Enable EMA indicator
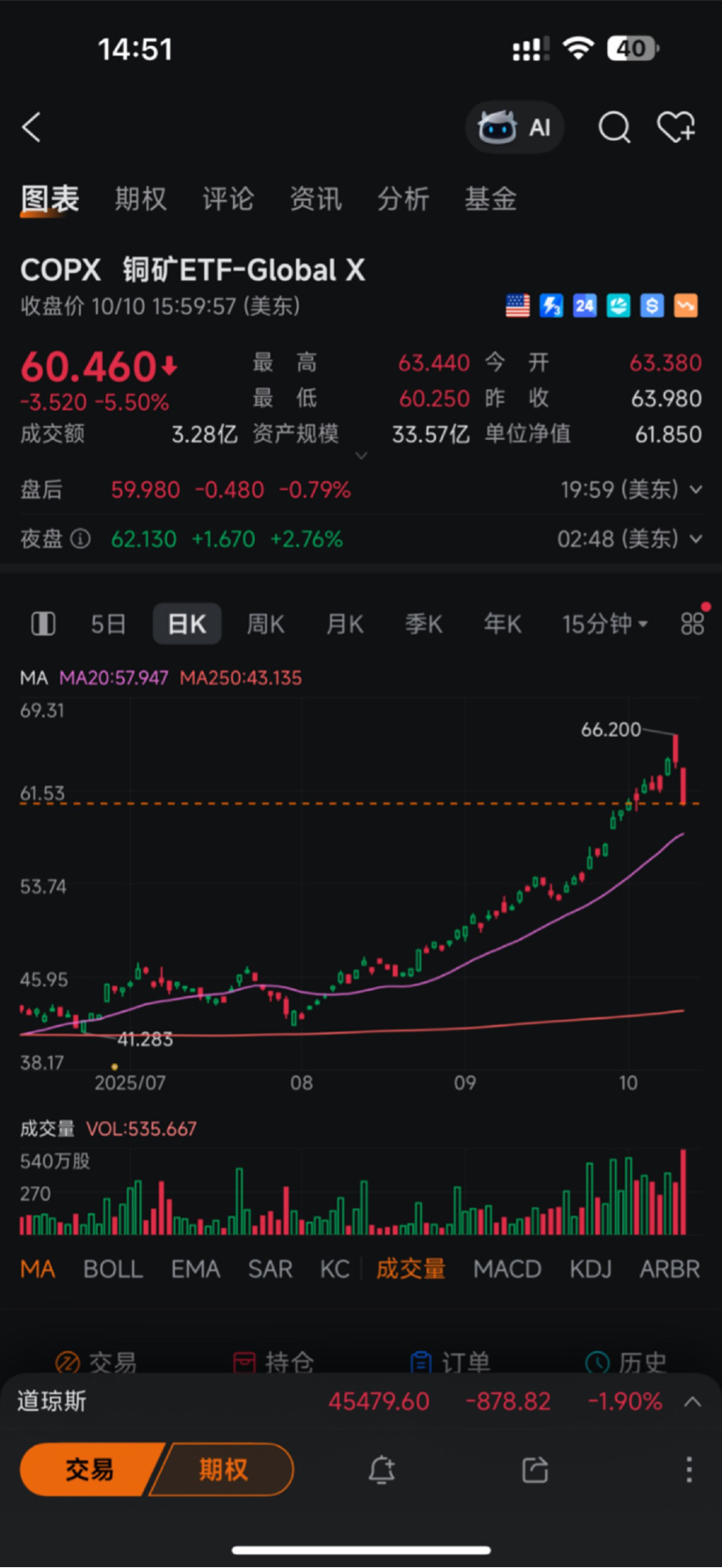Viewport: 722px width, 1568px height. [x=196, y=1269]
